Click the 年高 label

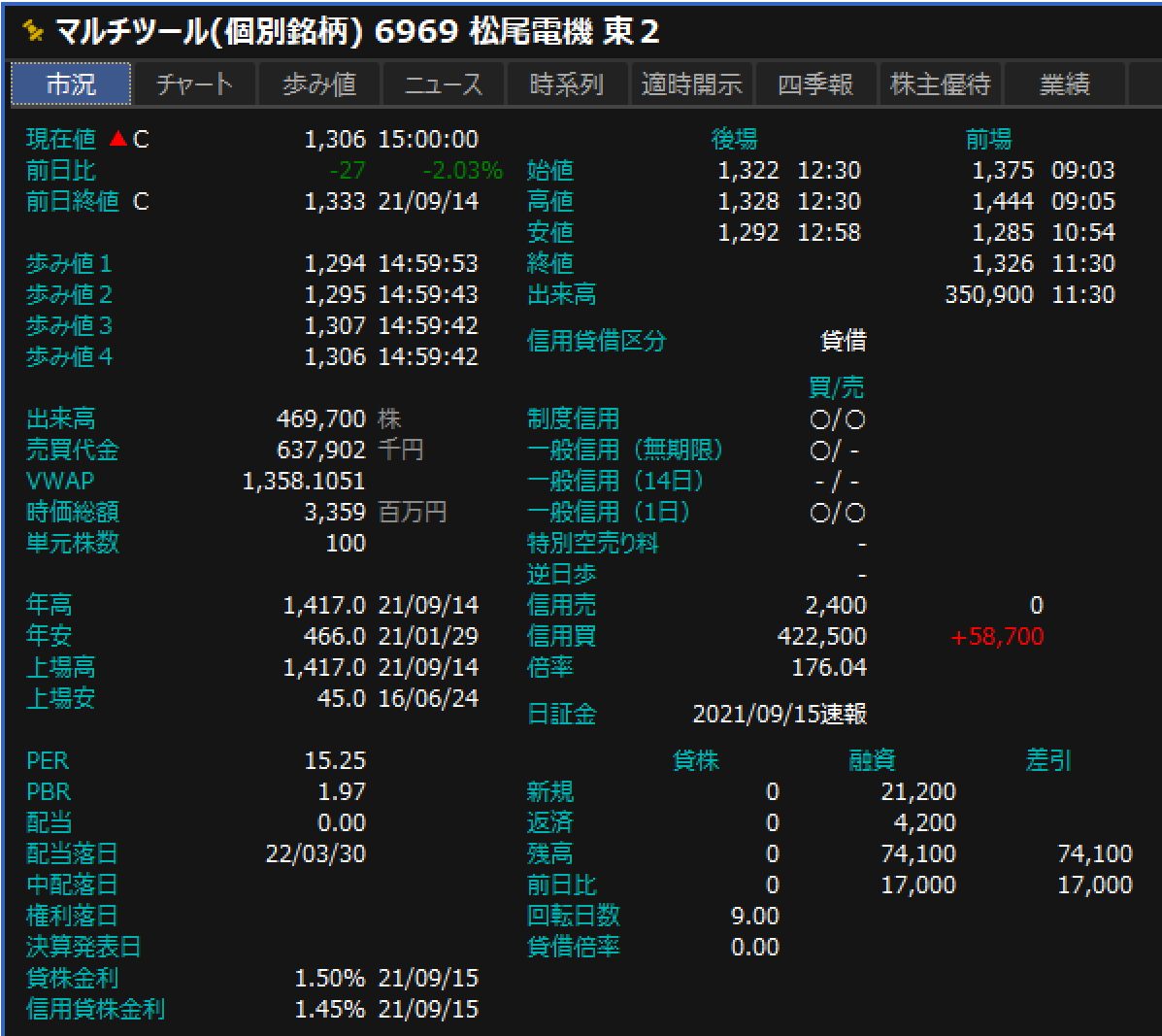49,606
